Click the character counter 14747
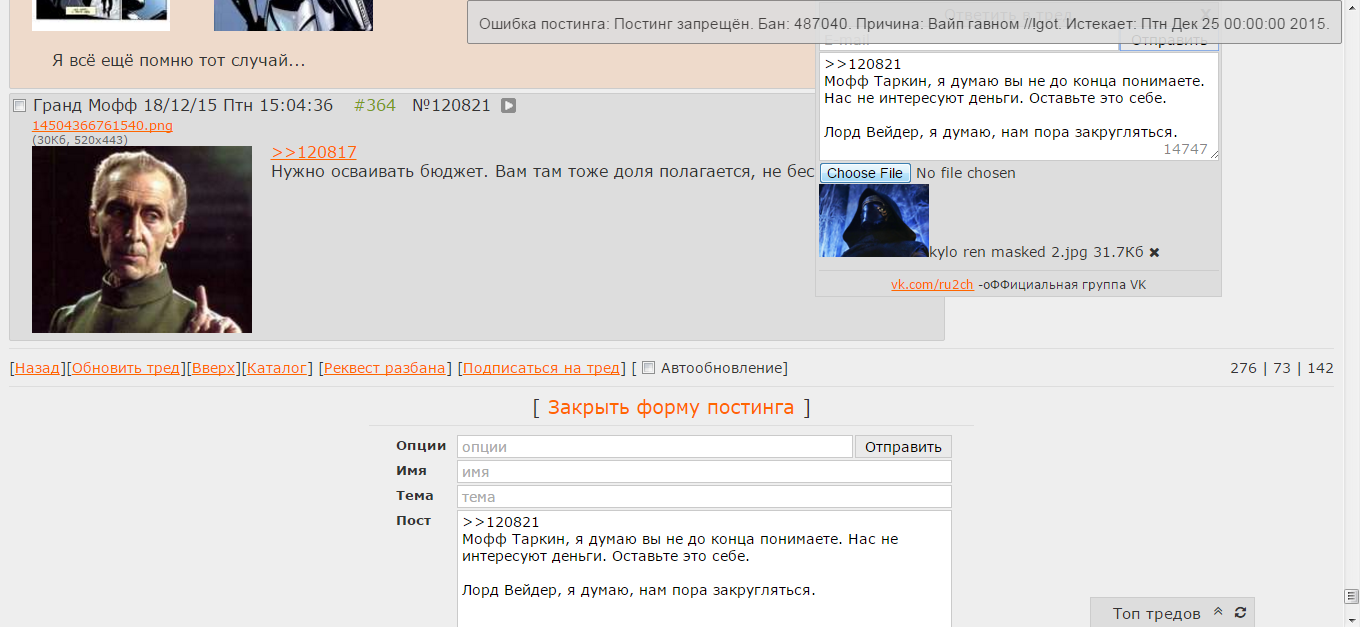 pos(1185,149)
